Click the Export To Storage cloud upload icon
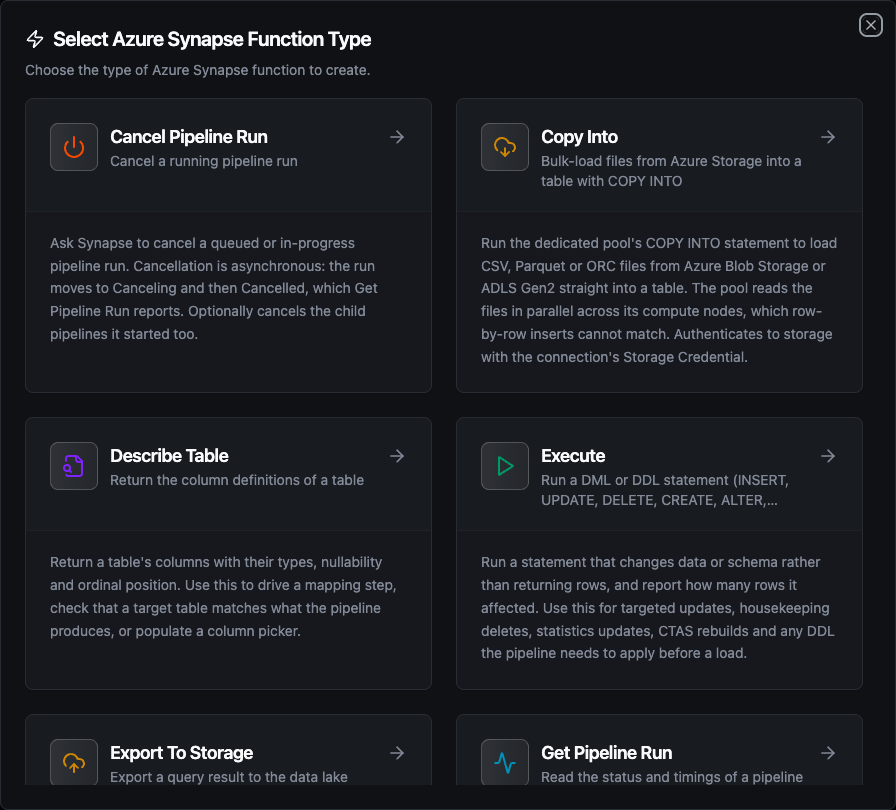 pyautogui.click(x=74, y=762)
